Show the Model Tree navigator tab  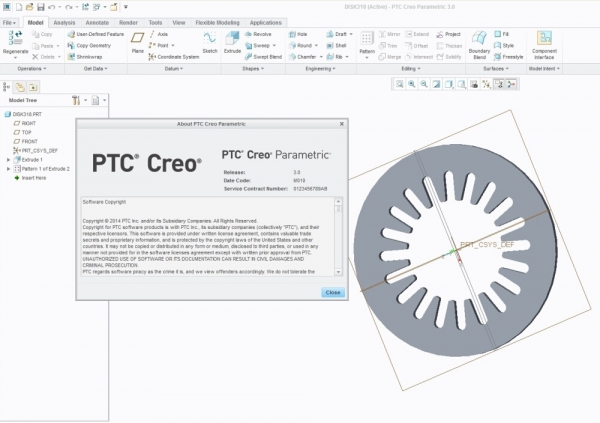pyautogui.click(x=7, y=87)
